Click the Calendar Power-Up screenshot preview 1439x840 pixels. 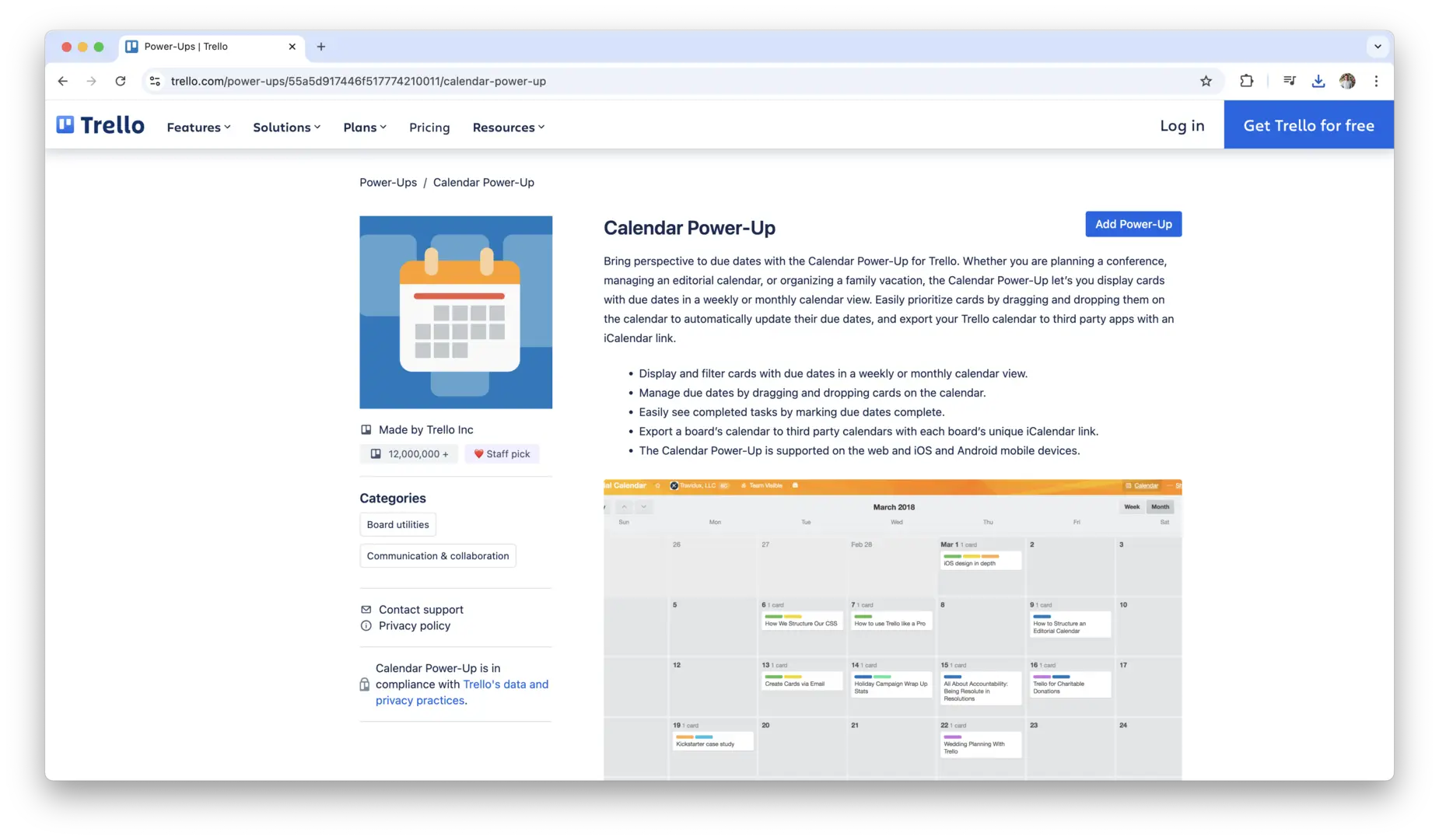point(892,630)
